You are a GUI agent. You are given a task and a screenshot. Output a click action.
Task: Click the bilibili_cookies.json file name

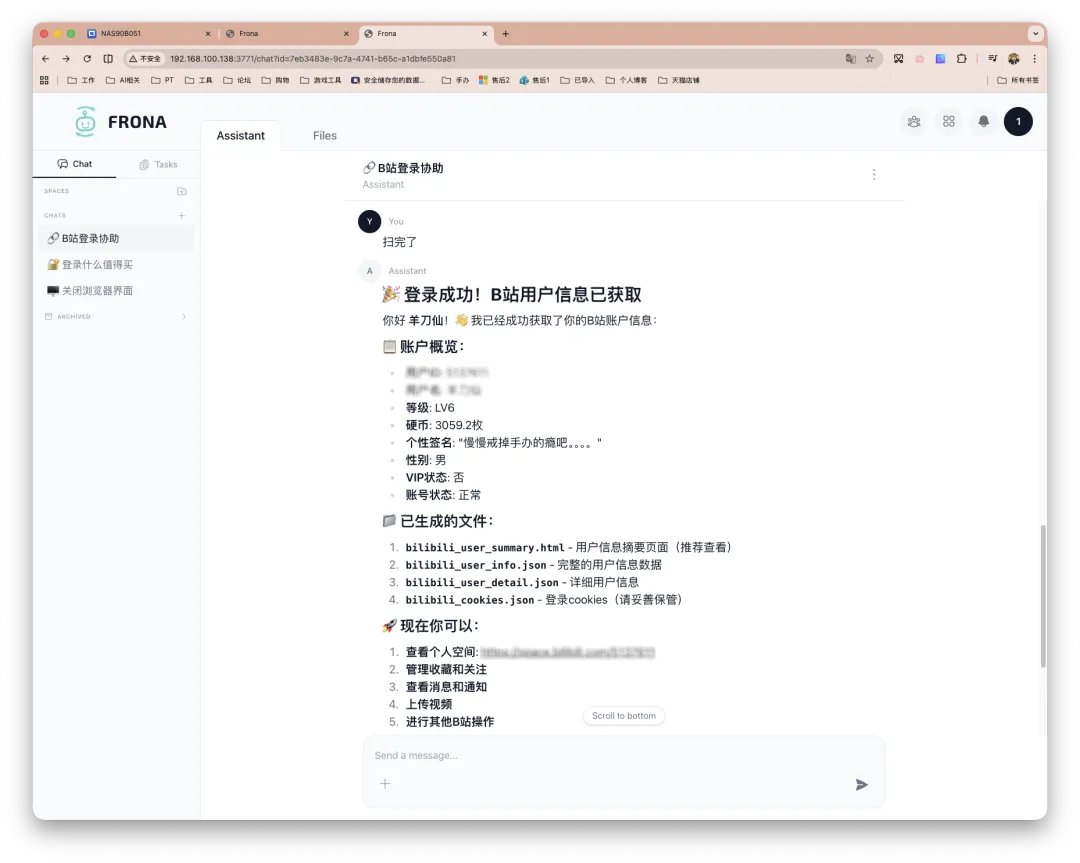(x=470, y=600)
